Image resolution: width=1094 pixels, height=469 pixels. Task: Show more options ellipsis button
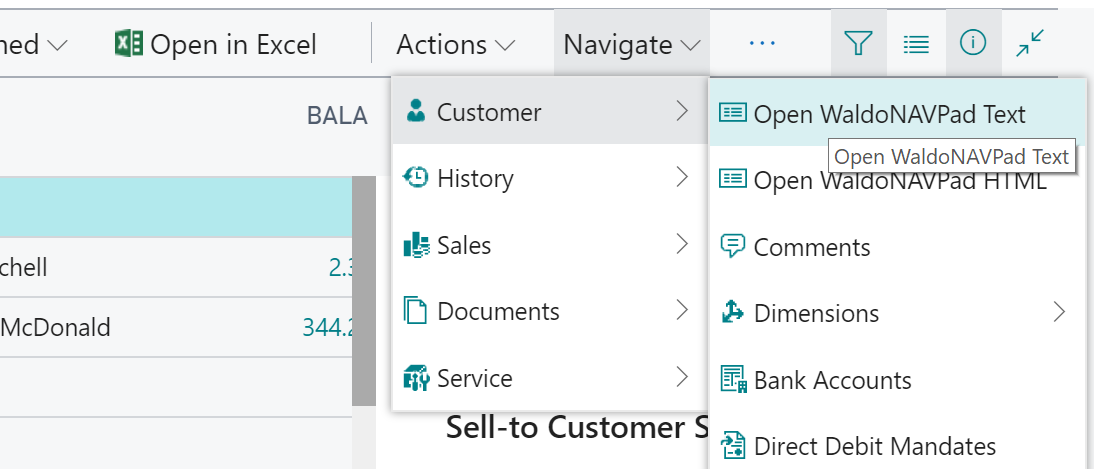pos(762,43)
